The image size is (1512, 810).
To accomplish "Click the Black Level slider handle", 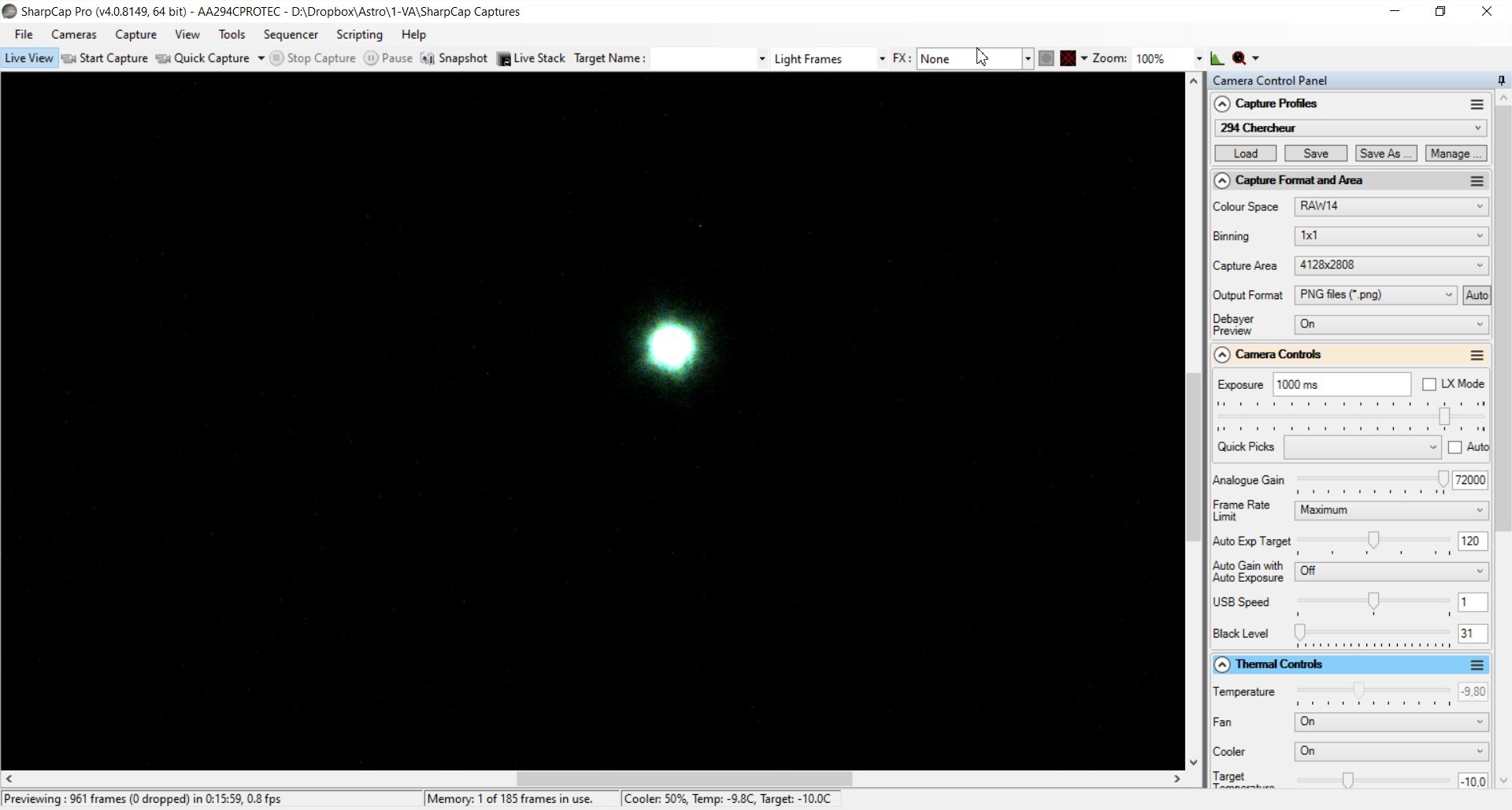I will (1300, 632).
